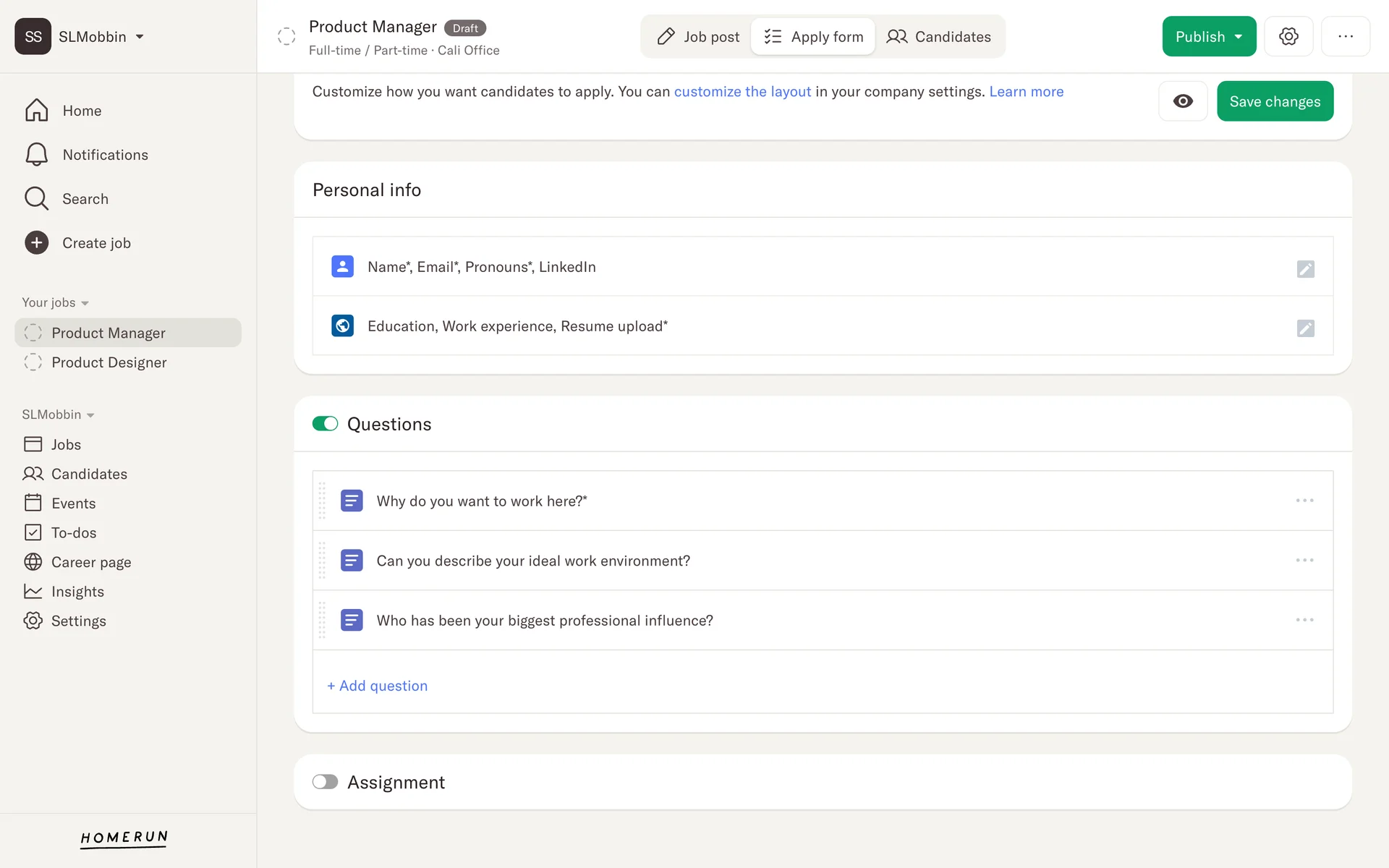Edit the Education and Work experience row
This screenshot has width=1389, height=868.
[x=1305, y=328]
